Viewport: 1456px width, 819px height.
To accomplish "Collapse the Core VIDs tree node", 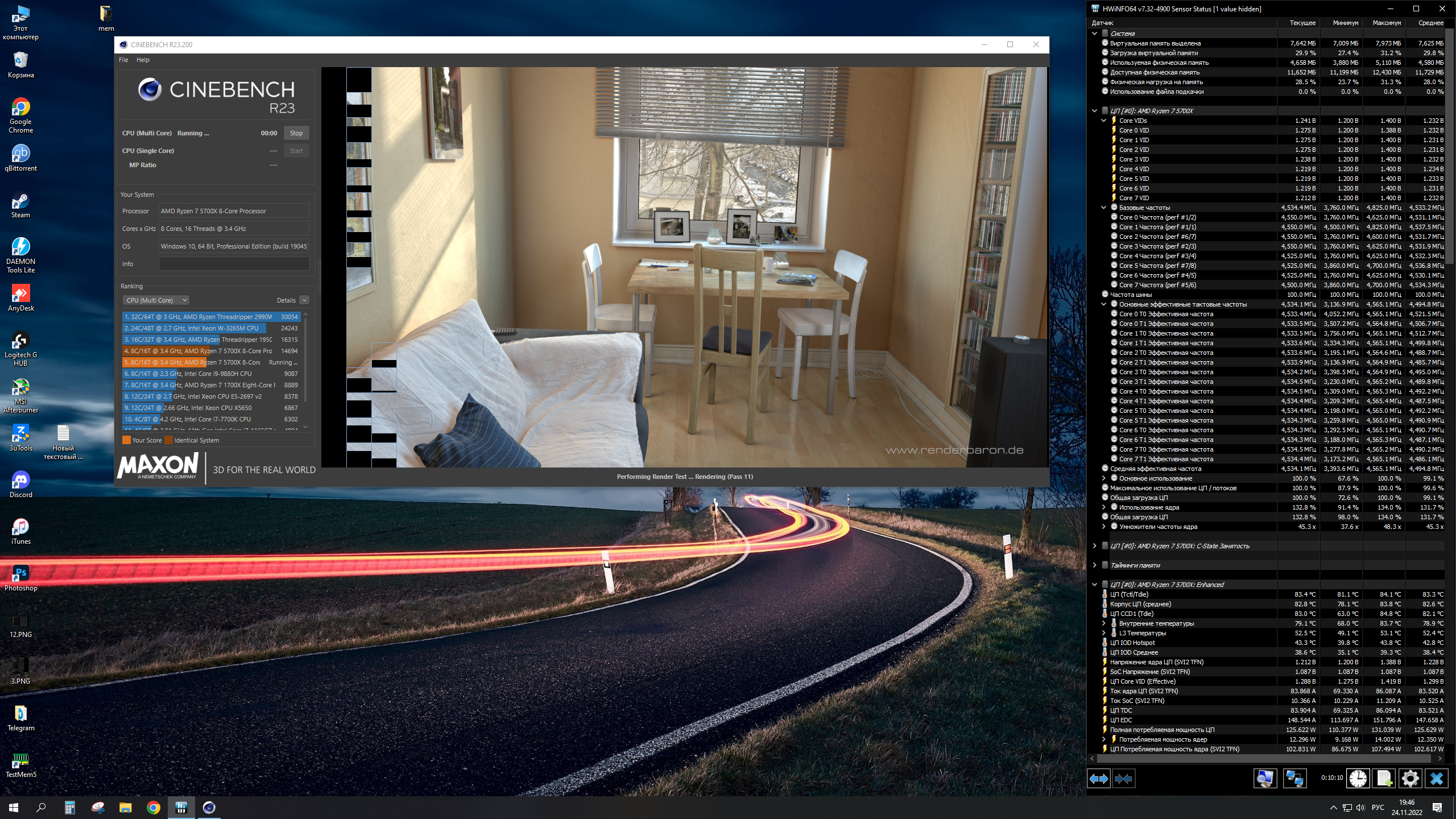I will pyautogui.click(x=1103, y=121).
